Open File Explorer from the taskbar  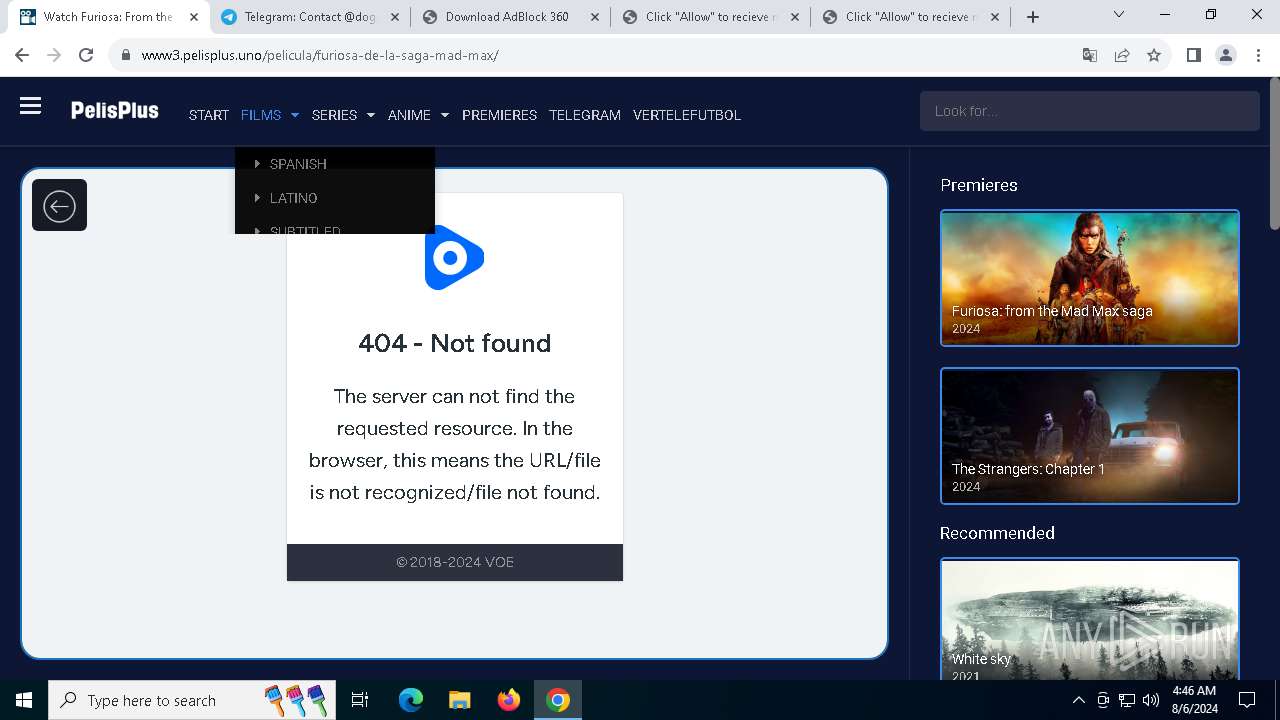point(459,700)
